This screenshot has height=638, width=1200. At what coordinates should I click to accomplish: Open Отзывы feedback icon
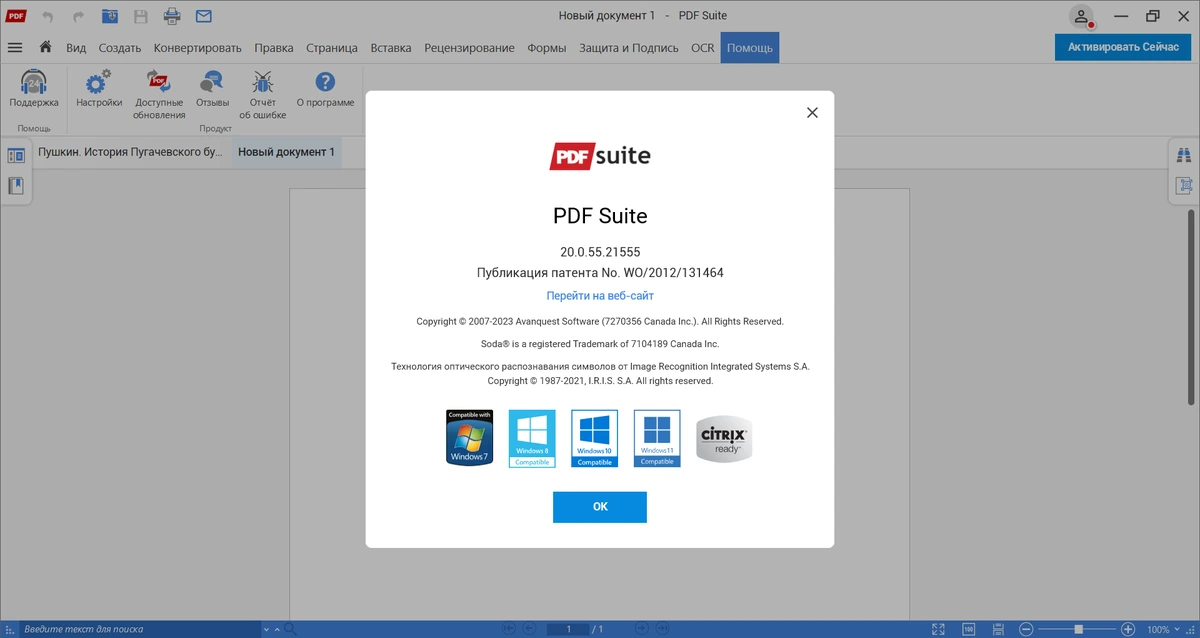[x=212, y=83]
